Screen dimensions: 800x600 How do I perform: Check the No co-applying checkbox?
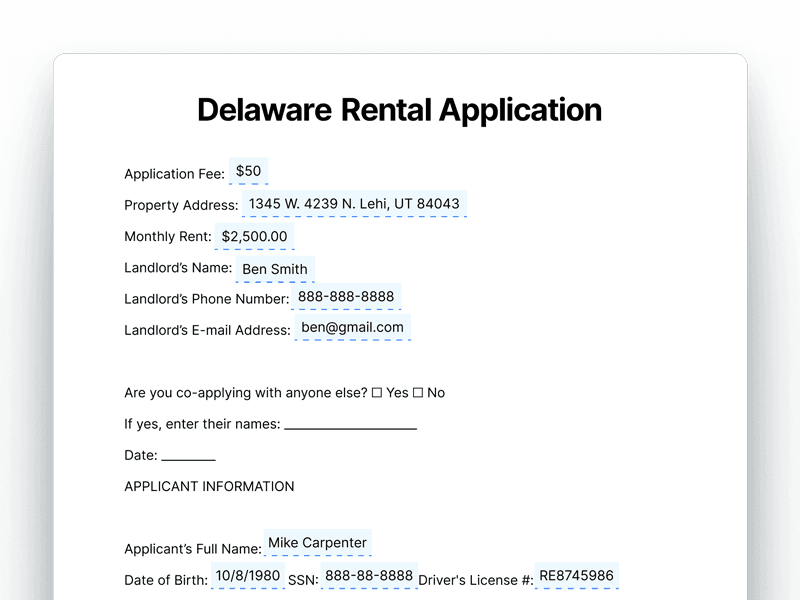pos(418,393)
